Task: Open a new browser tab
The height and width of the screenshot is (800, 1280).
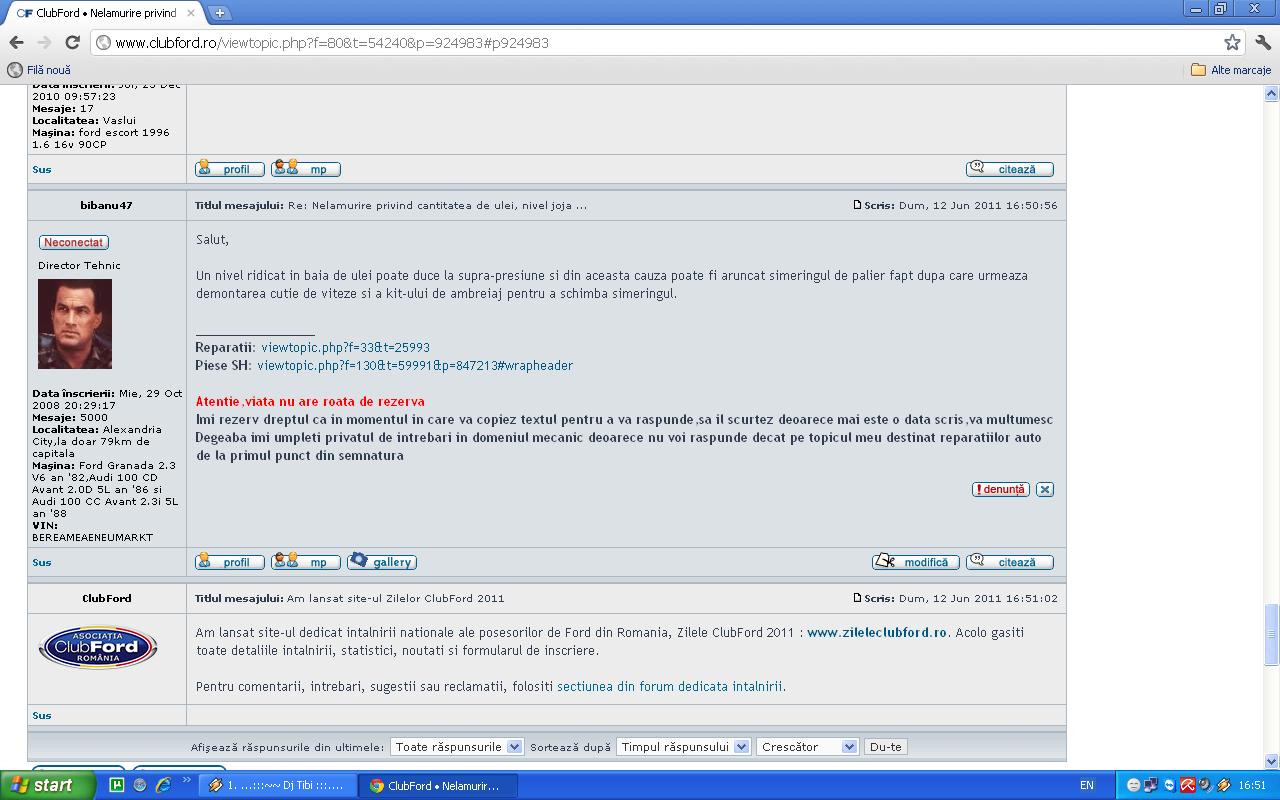Action: point(219,13)
